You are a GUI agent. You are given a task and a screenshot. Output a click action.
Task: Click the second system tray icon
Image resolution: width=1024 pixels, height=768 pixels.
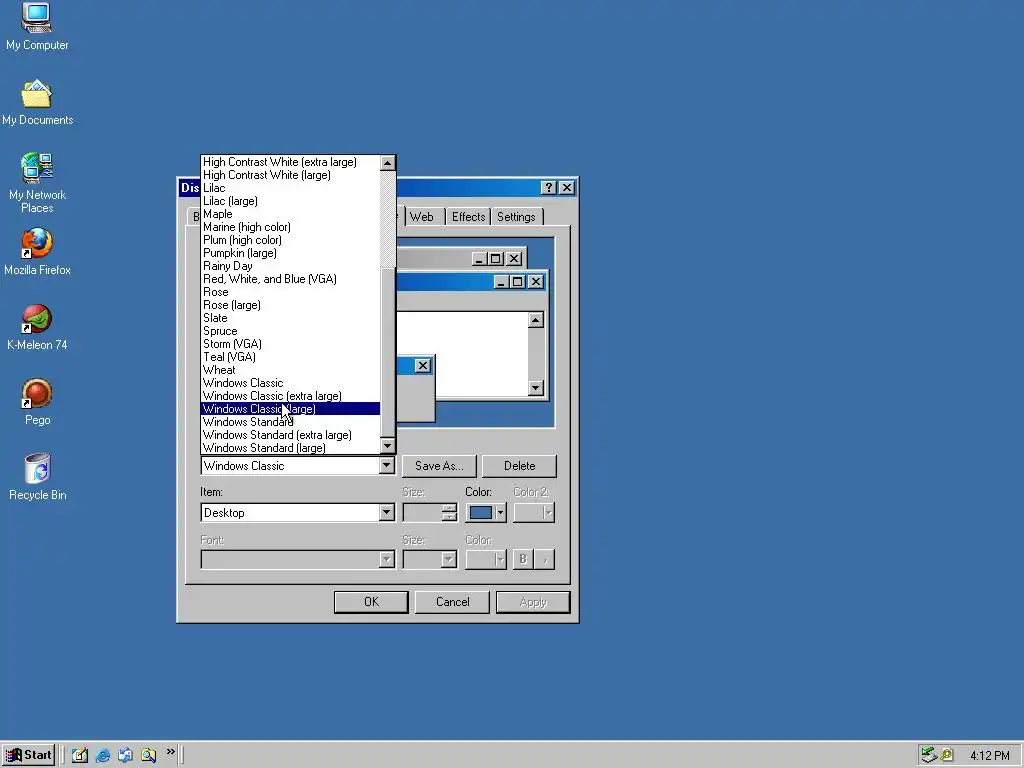(x=947, y=755)
